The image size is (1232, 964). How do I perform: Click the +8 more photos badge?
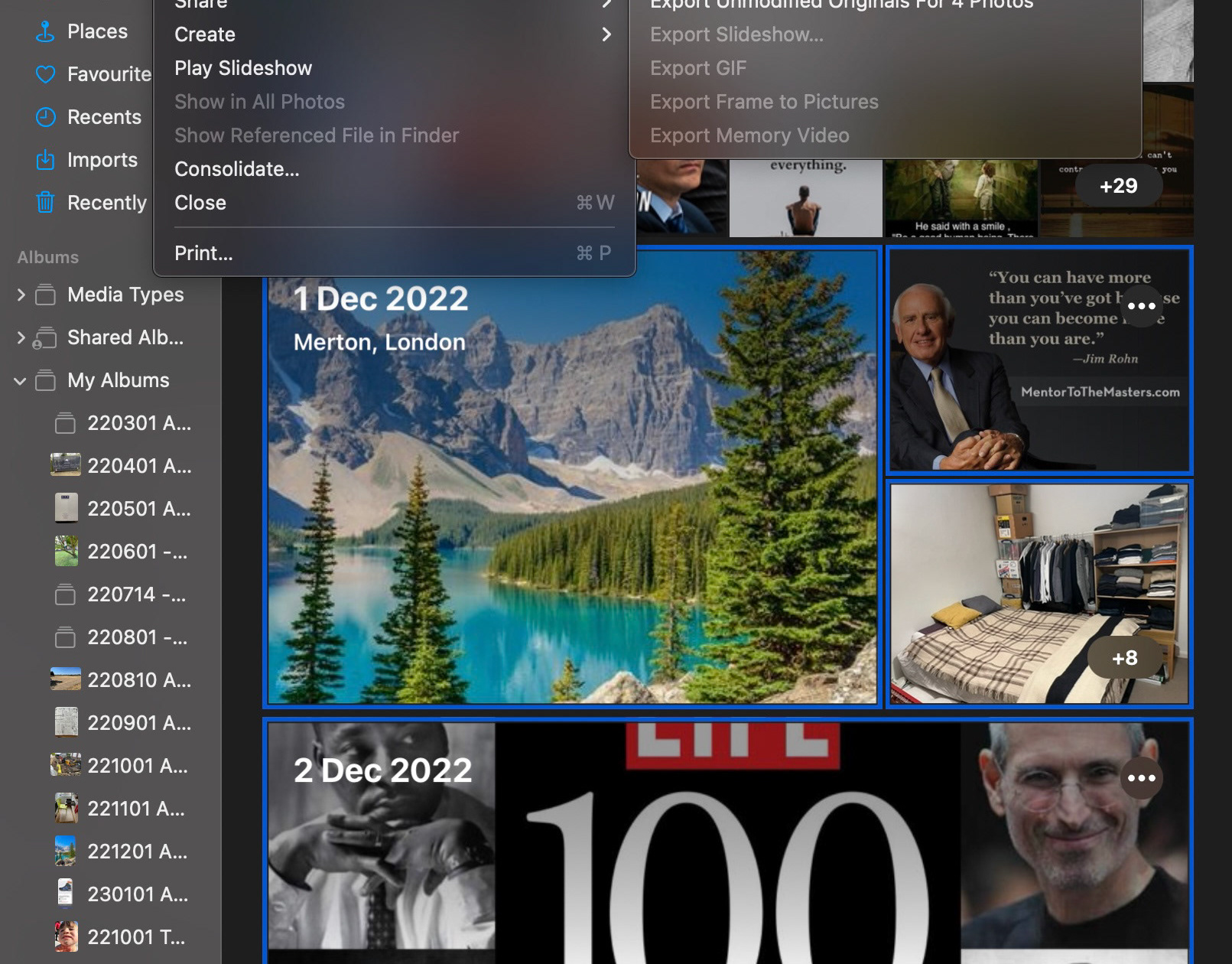tap(1124, 658)
